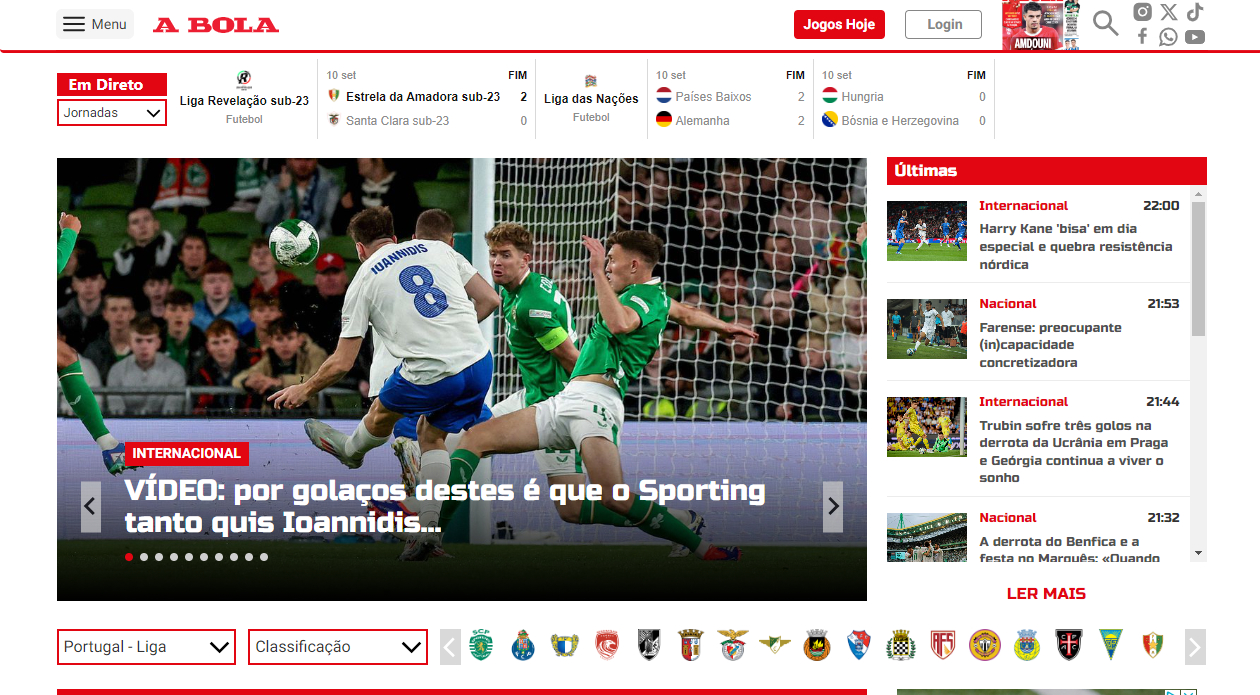The height and width of the screenshot is (695, 1260).
Task: Select the sixth carousel slide dot
Action: click(x=204, y=557)
